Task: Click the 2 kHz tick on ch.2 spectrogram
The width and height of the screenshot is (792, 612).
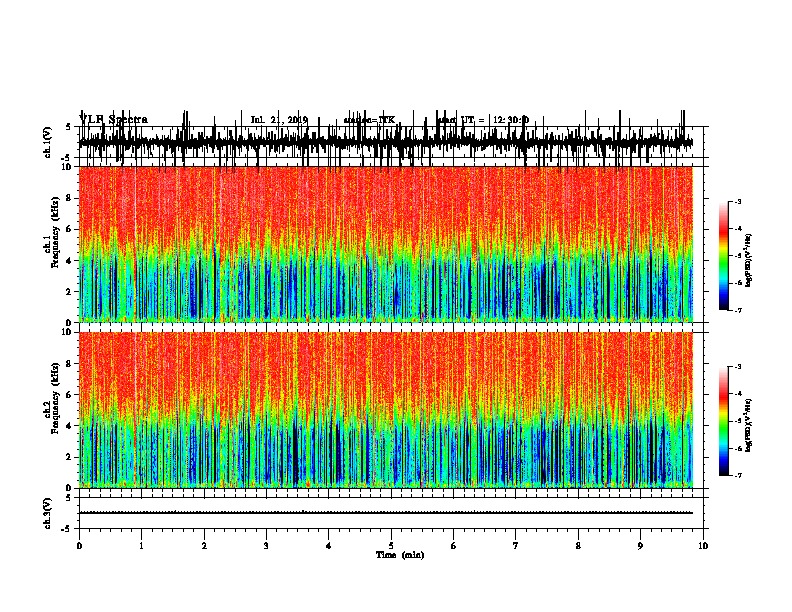Action: tap(69, 457)
